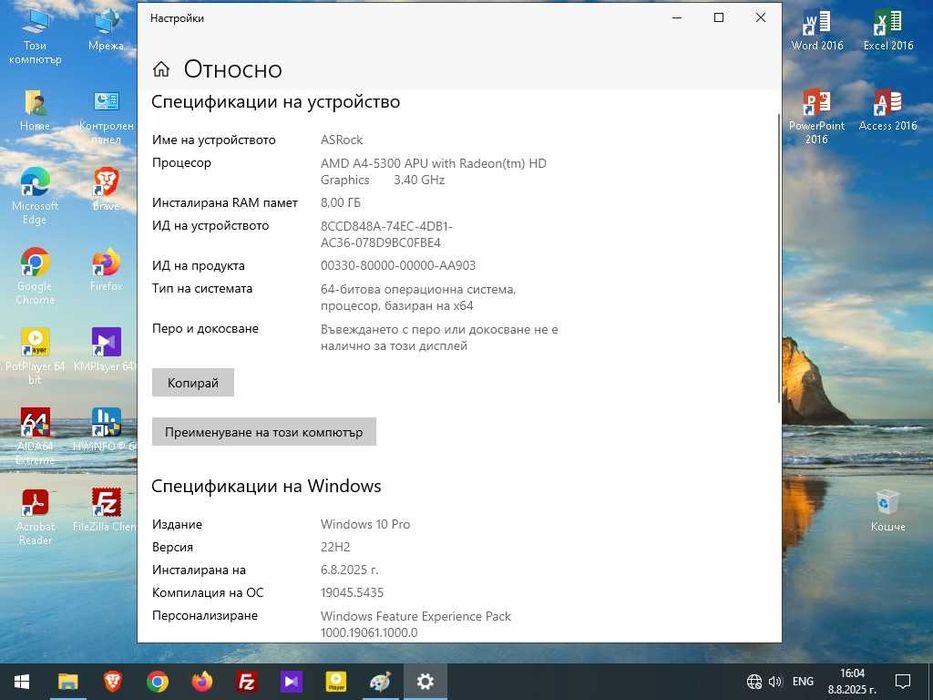This screenshot has height=700, width=933.
Task: Launch Access 2016 desktop shortcut
Action: 888,110
